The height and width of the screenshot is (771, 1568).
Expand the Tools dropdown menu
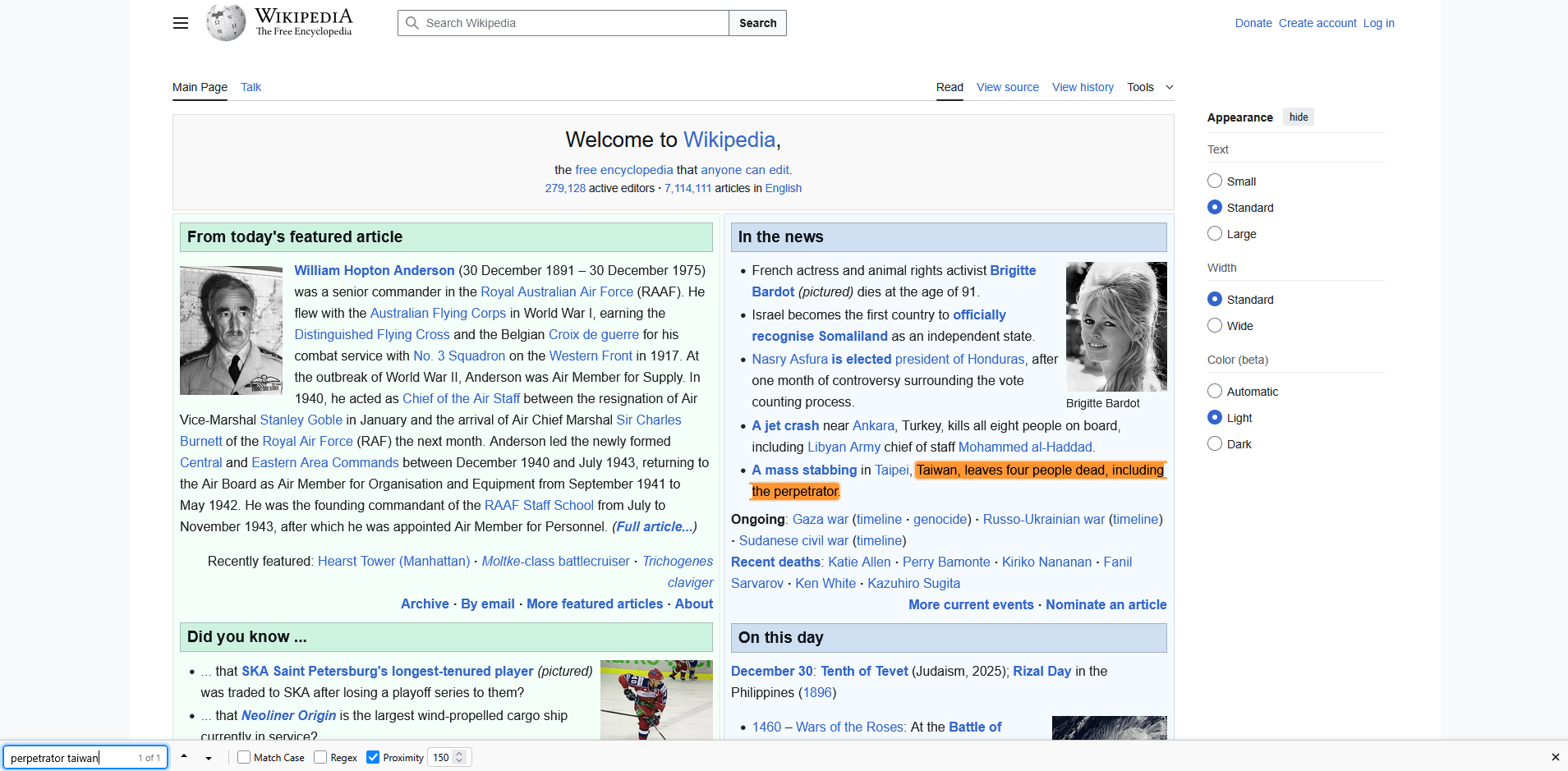click(1150, 87)
